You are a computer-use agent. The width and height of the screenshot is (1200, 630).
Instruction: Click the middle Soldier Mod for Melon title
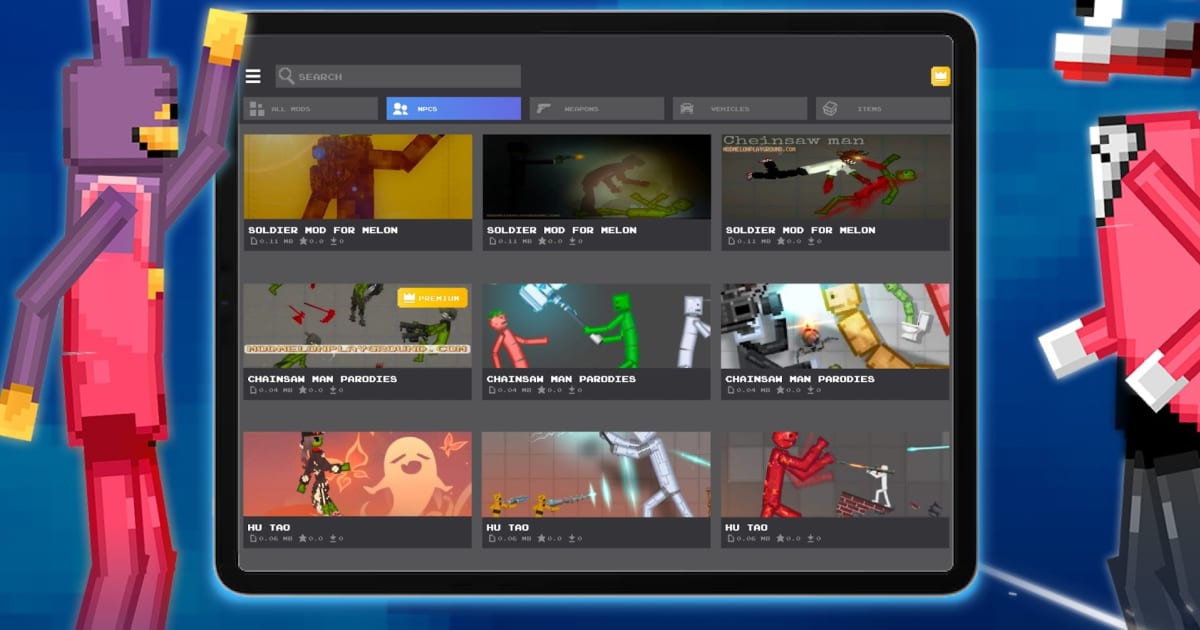click(x=561, y=230)
